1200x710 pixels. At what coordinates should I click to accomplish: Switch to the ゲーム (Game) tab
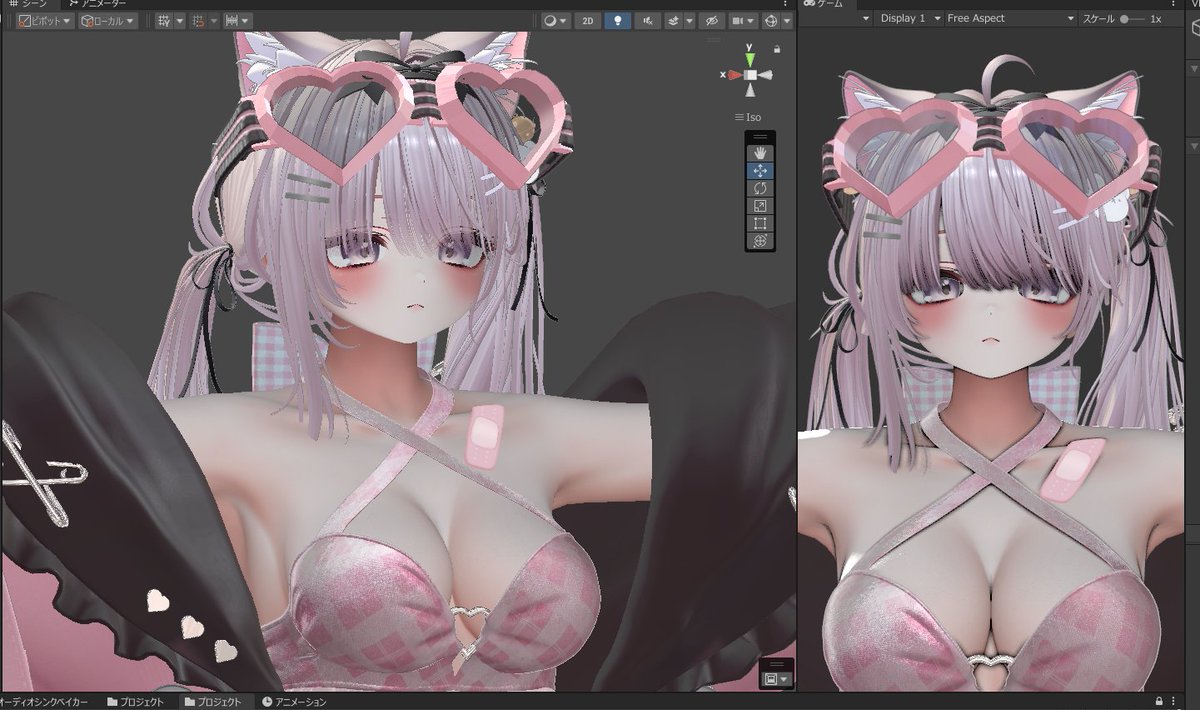[x=825, y=4]
